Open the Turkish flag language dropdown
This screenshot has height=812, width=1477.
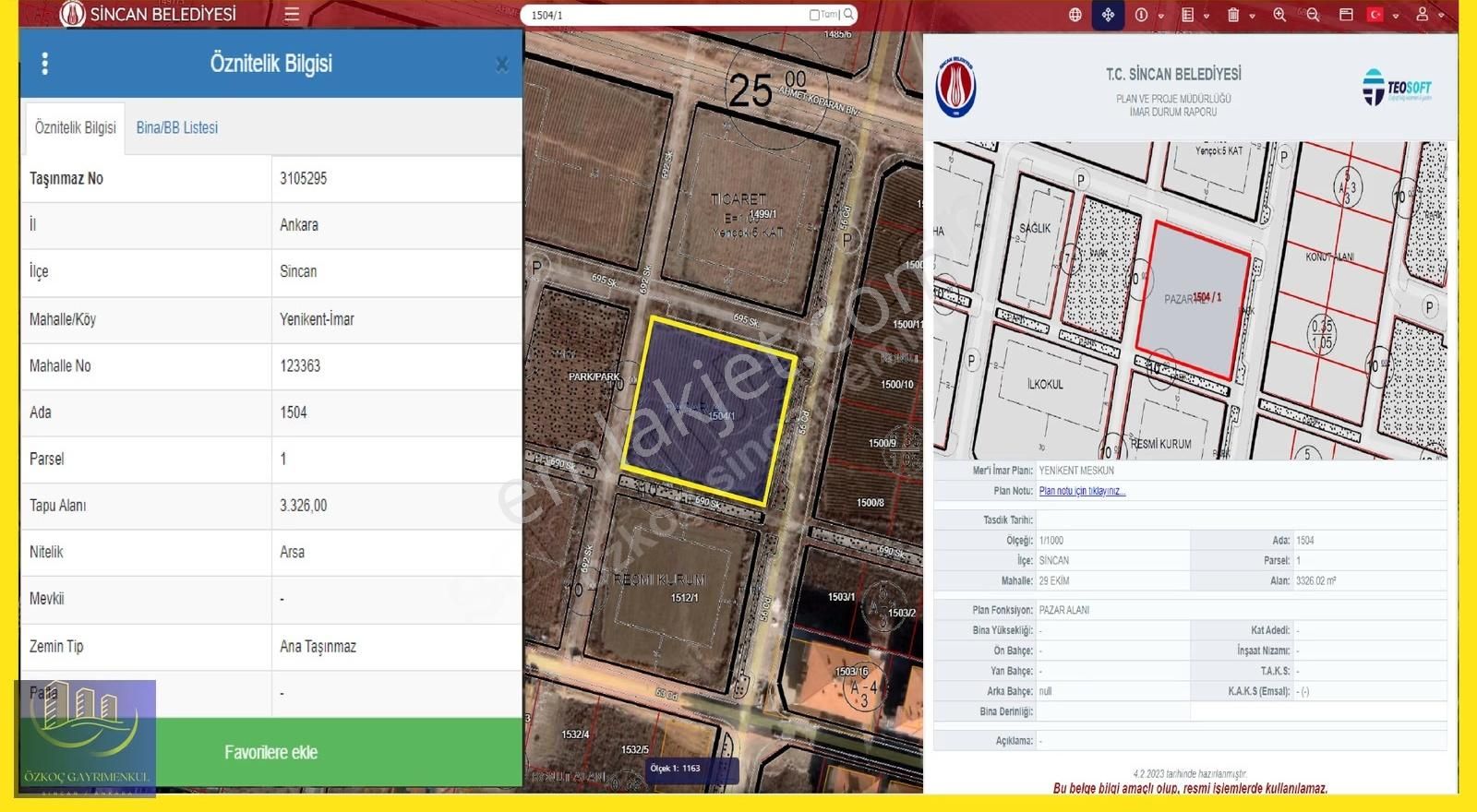tap(1395, 16)
